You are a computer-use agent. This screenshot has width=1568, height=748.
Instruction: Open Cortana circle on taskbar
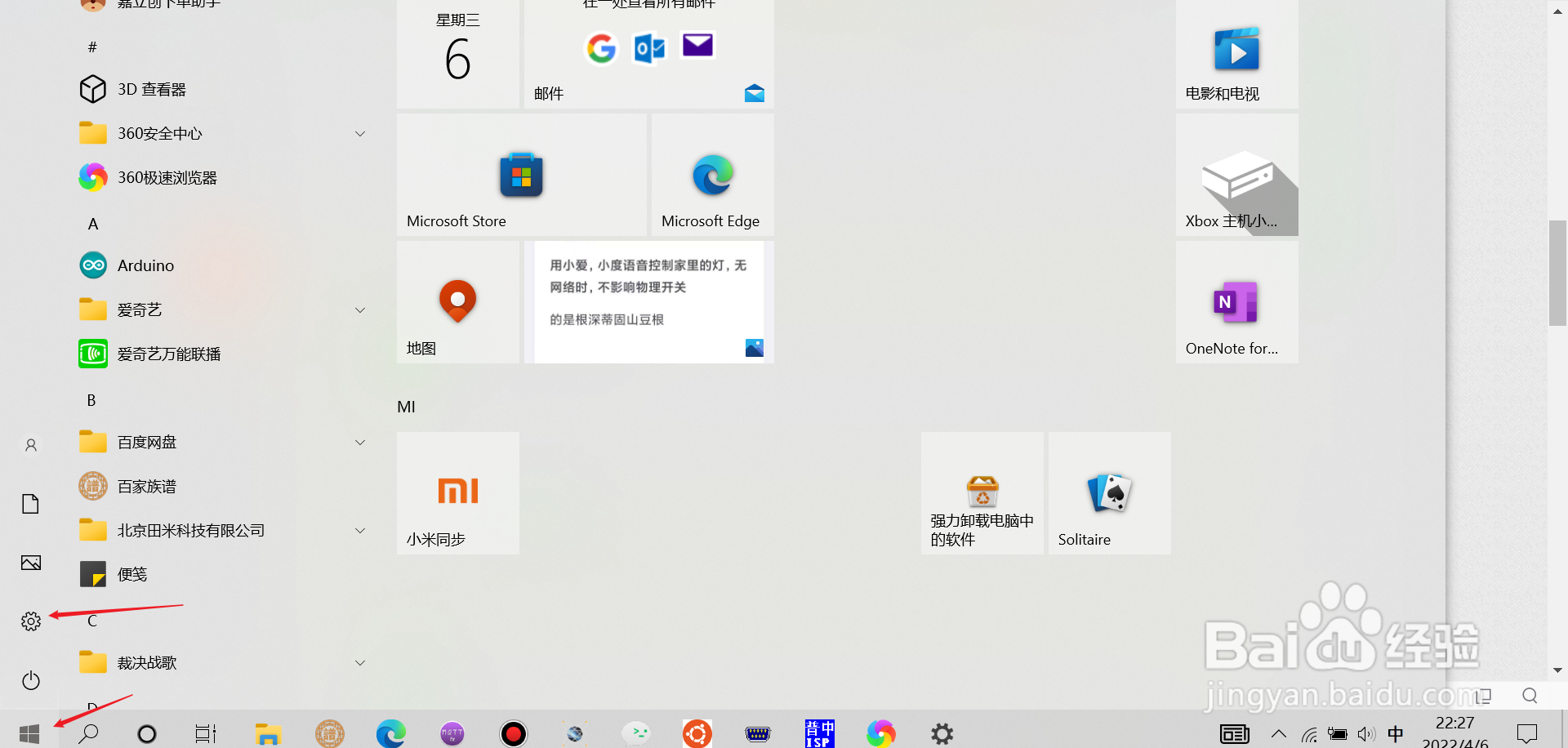click(x=147, y=733)
